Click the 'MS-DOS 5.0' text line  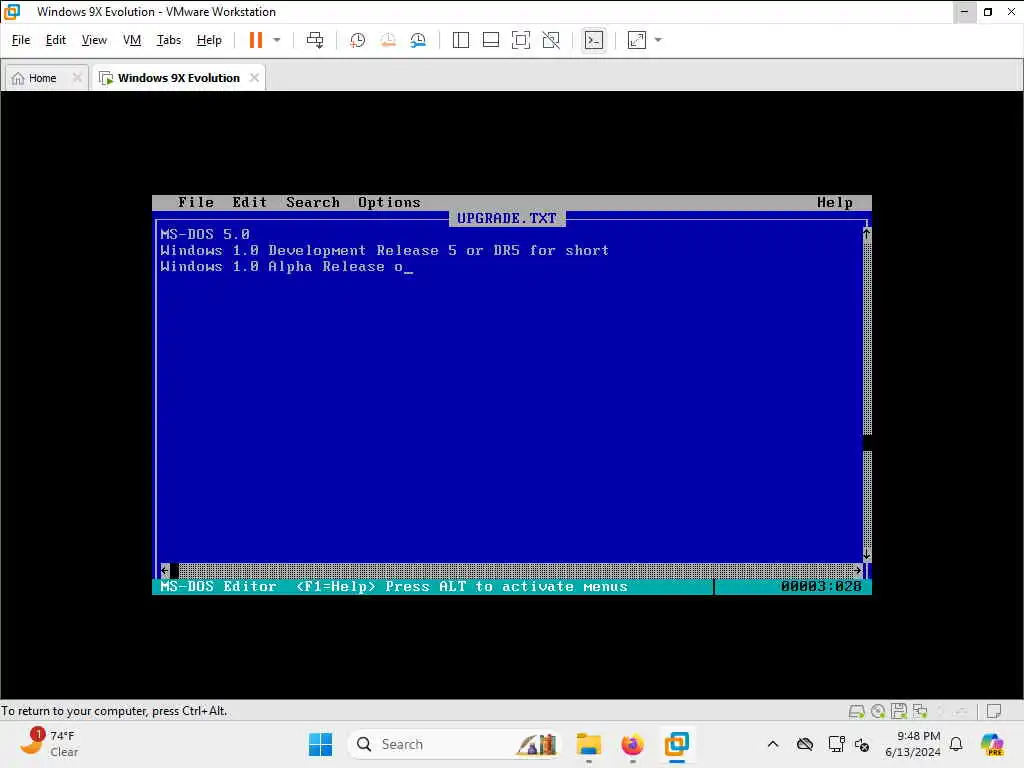(205, 234)
